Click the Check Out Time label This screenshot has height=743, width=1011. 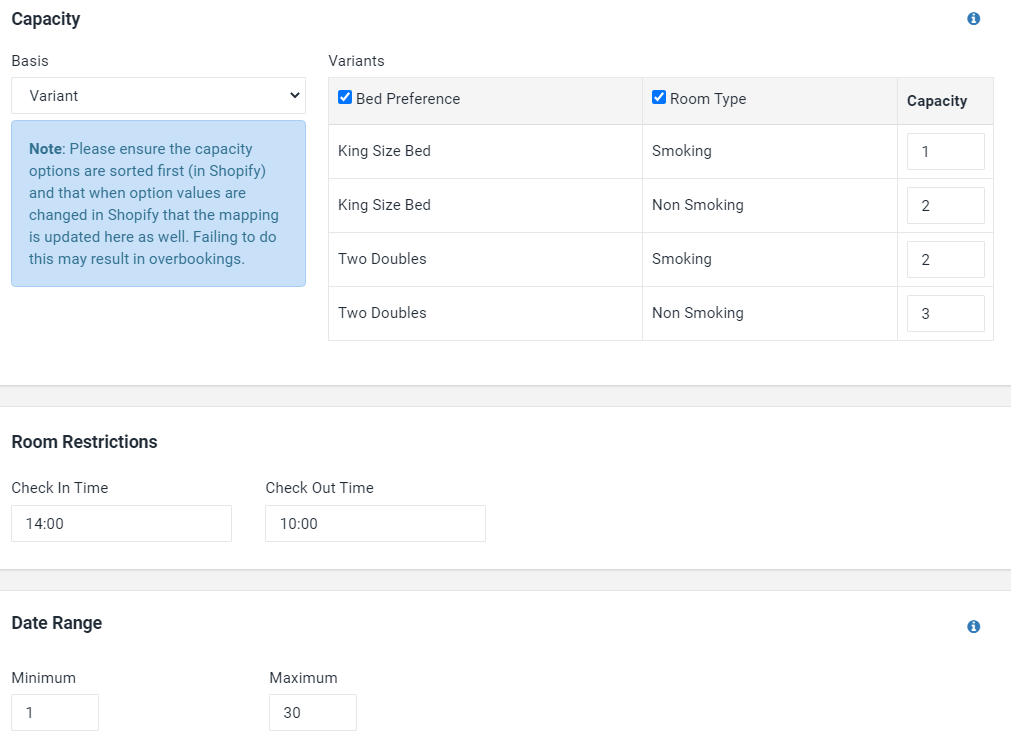click(319, 488)
